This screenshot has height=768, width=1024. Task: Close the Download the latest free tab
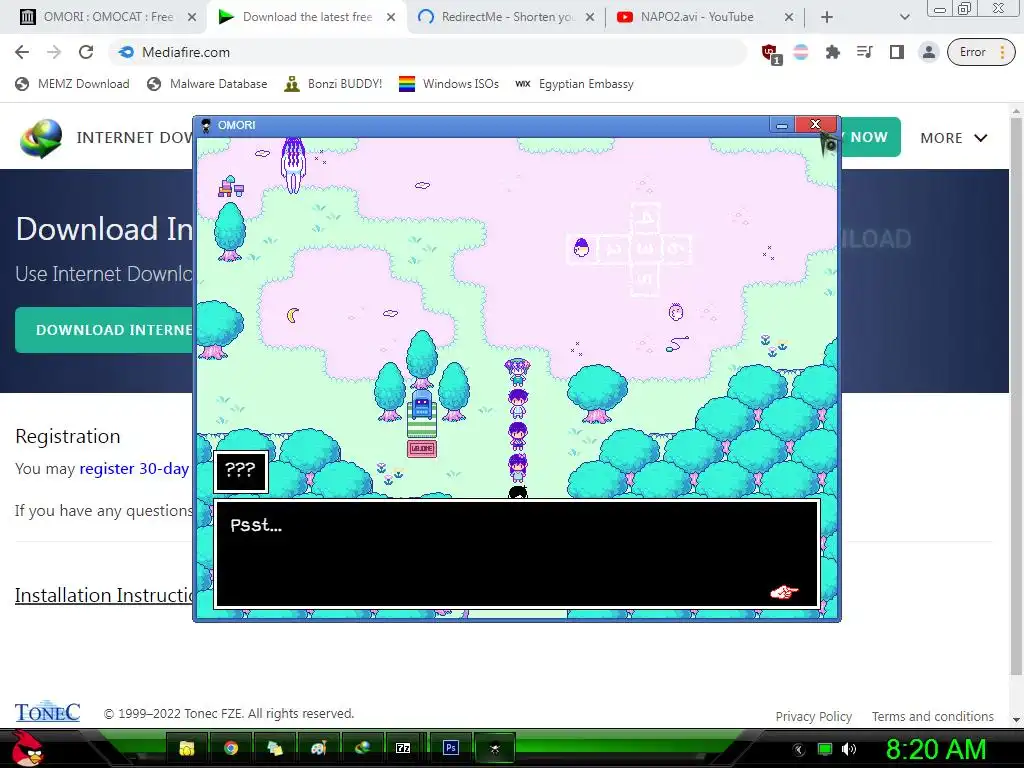pyautogui.click(x=391, y=17)
